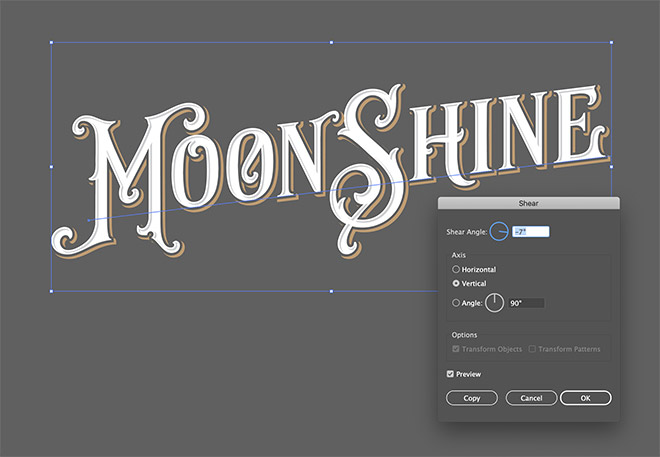The width and height of the screenshot is (660, 457).
Task: Click the bottom-center bounding box handle
Action: [331, 291]
